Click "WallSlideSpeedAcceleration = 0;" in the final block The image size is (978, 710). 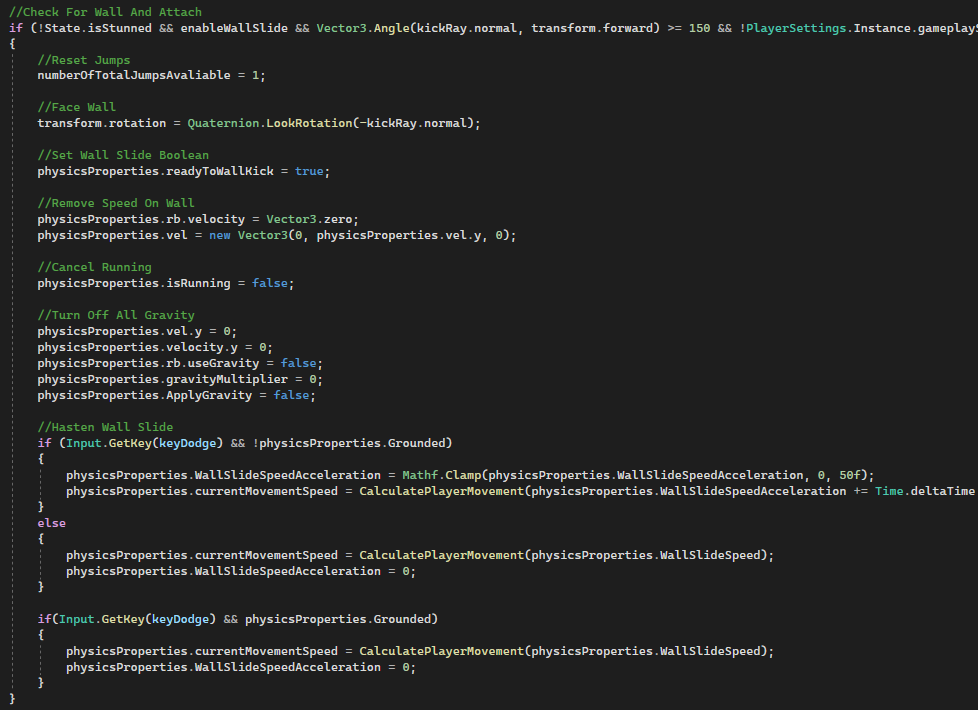305,667
